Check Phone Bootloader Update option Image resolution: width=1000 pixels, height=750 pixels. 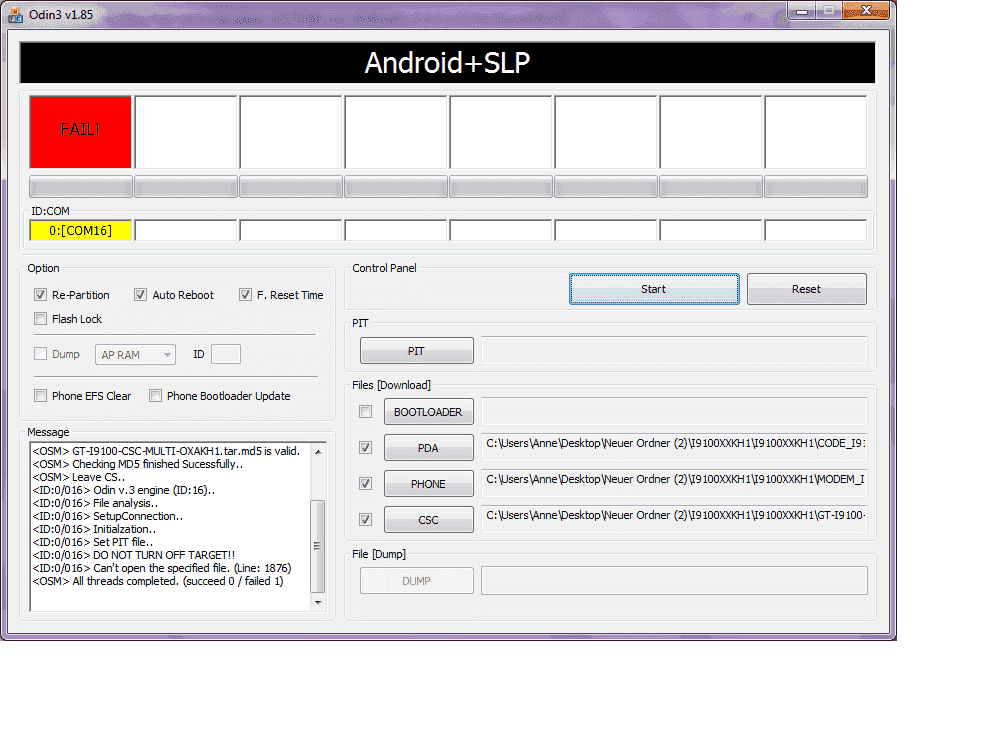click(155, 395)
